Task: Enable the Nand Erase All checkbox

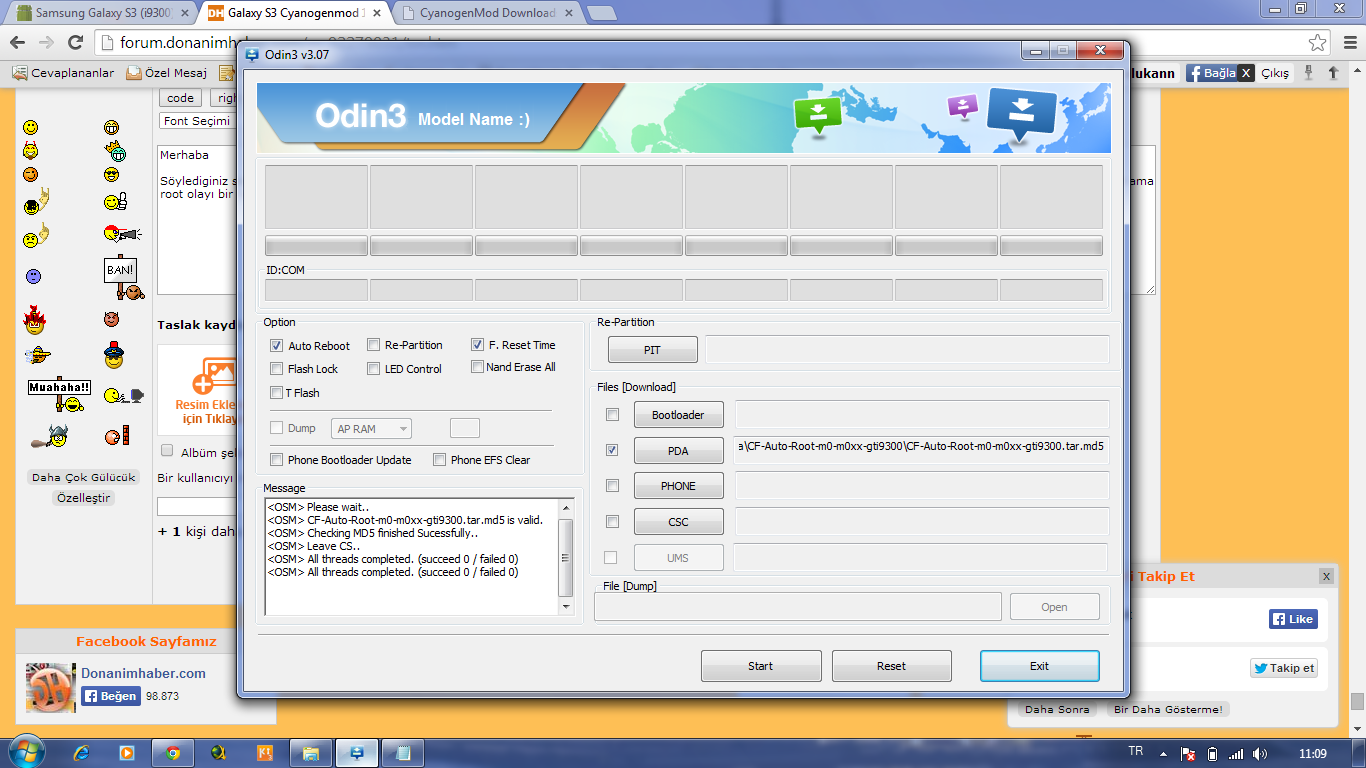Action: pyautogui.click(x=477, y=367)
